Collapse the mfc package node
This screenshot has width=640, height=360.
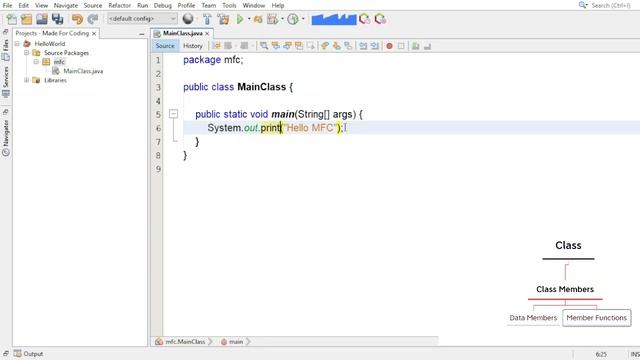36,62
